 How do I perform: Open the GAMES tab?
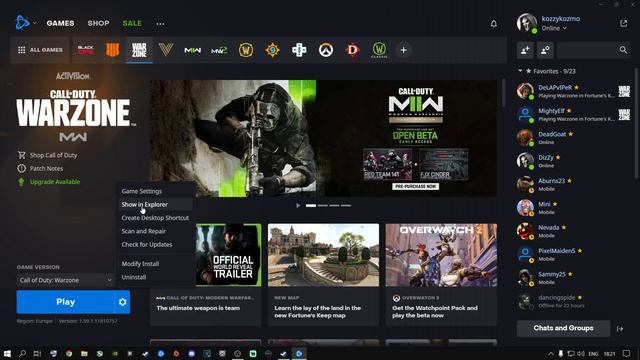point(60,23)
